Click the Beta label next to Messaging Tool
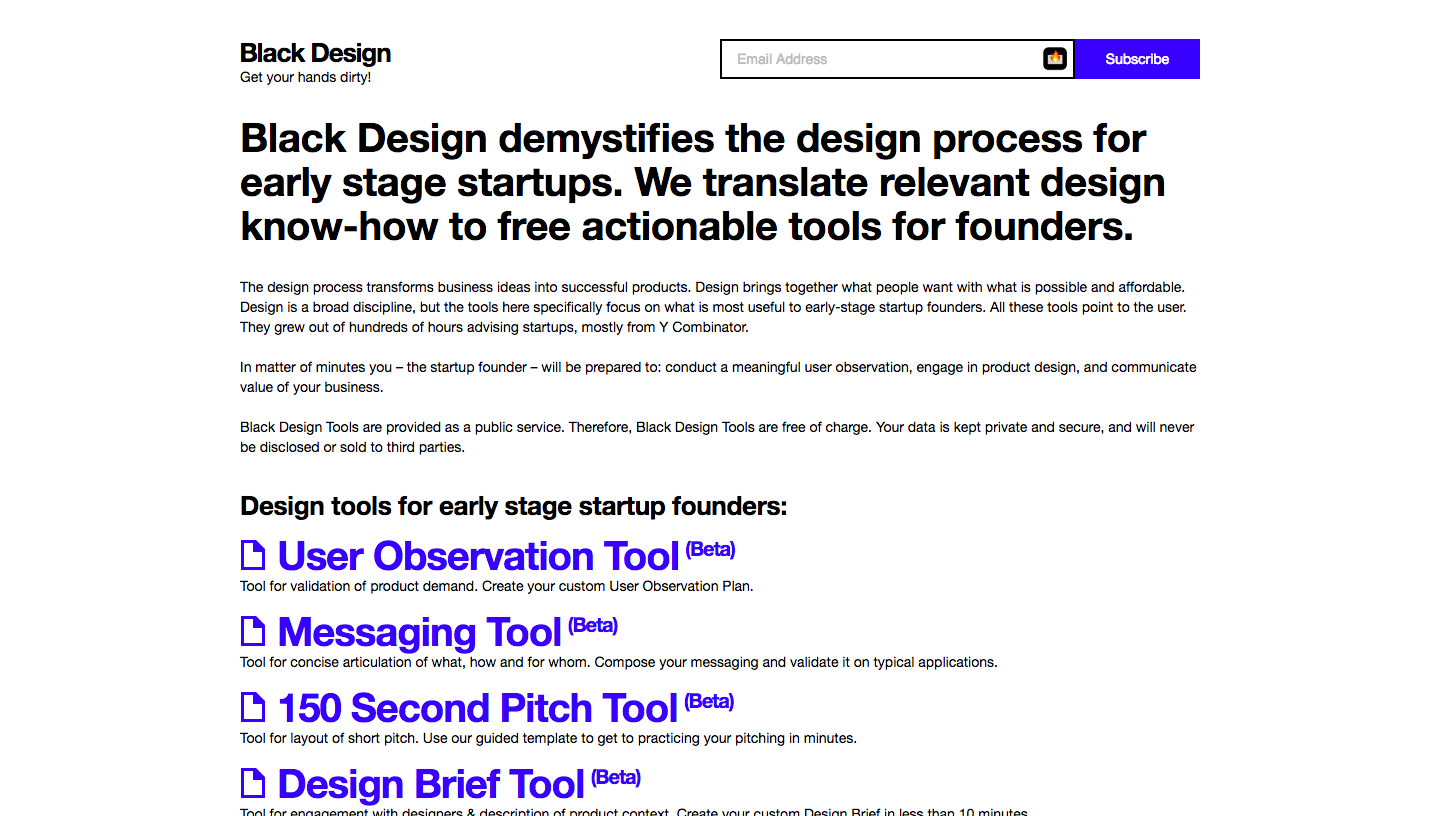This screenshot has height=816, width=1440. click(592, 625)
